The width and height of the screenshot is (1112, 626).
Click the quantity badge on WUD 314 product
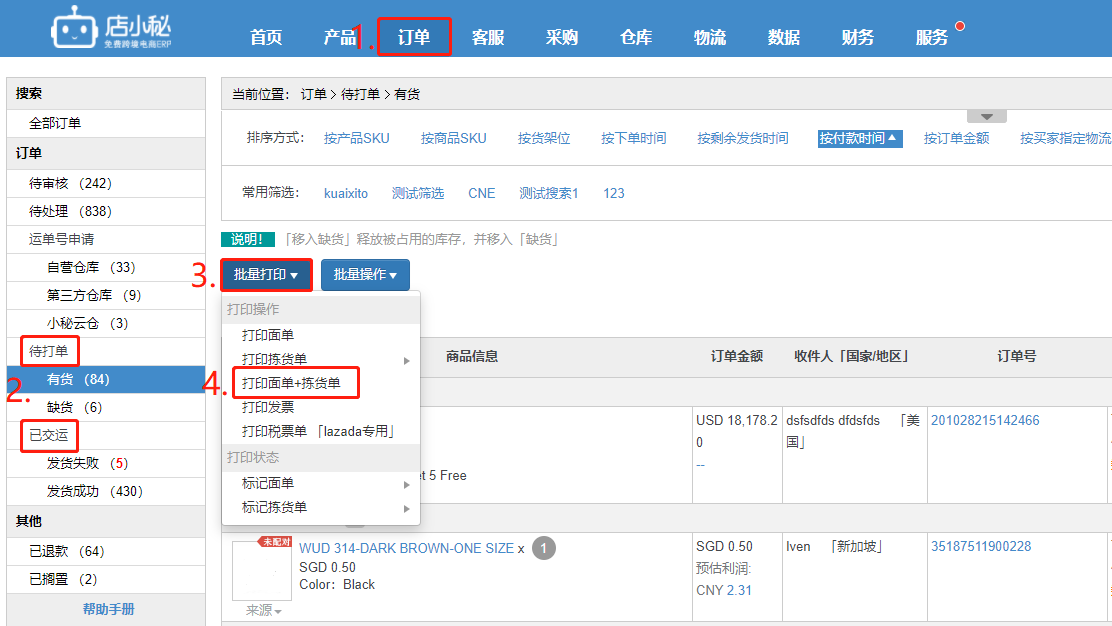coord(544,548)
